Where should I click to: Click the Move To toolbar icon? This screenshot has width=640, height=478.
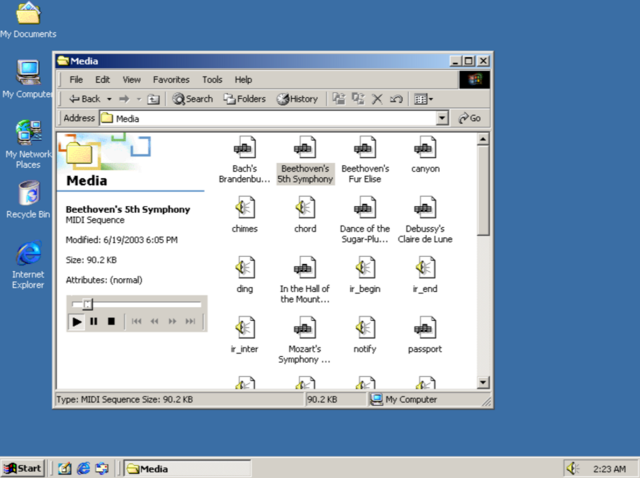pos(338,99)
